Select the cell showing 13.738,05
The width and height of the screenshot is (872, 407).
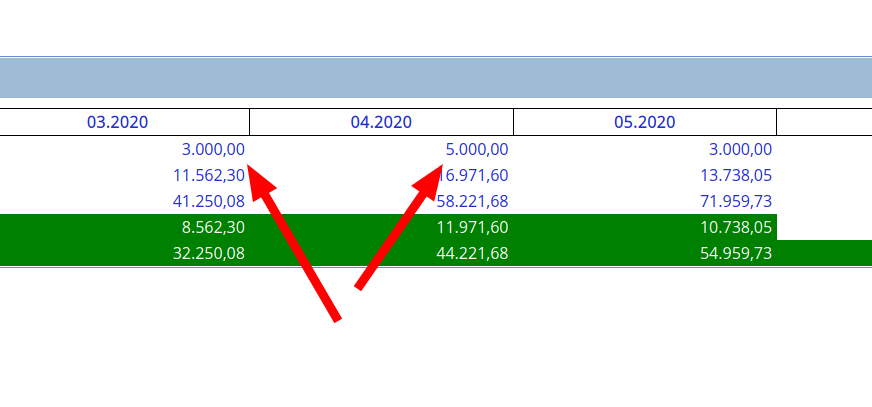coord(736,176)
